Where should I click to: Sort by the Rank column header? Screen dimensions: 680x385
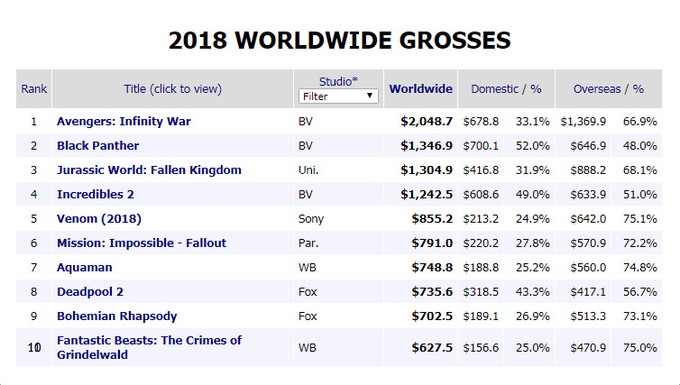(x=34, y=89)
